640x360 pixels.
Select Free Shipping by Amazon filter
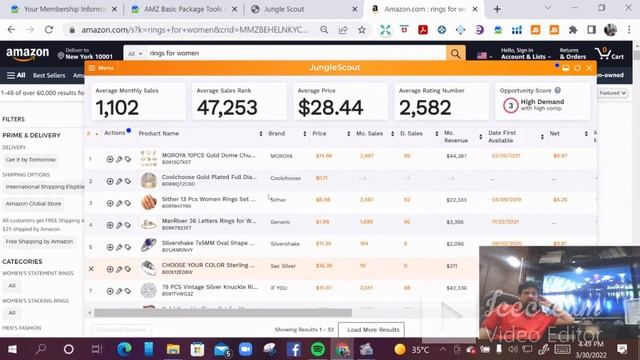click(x=39, y=242)
